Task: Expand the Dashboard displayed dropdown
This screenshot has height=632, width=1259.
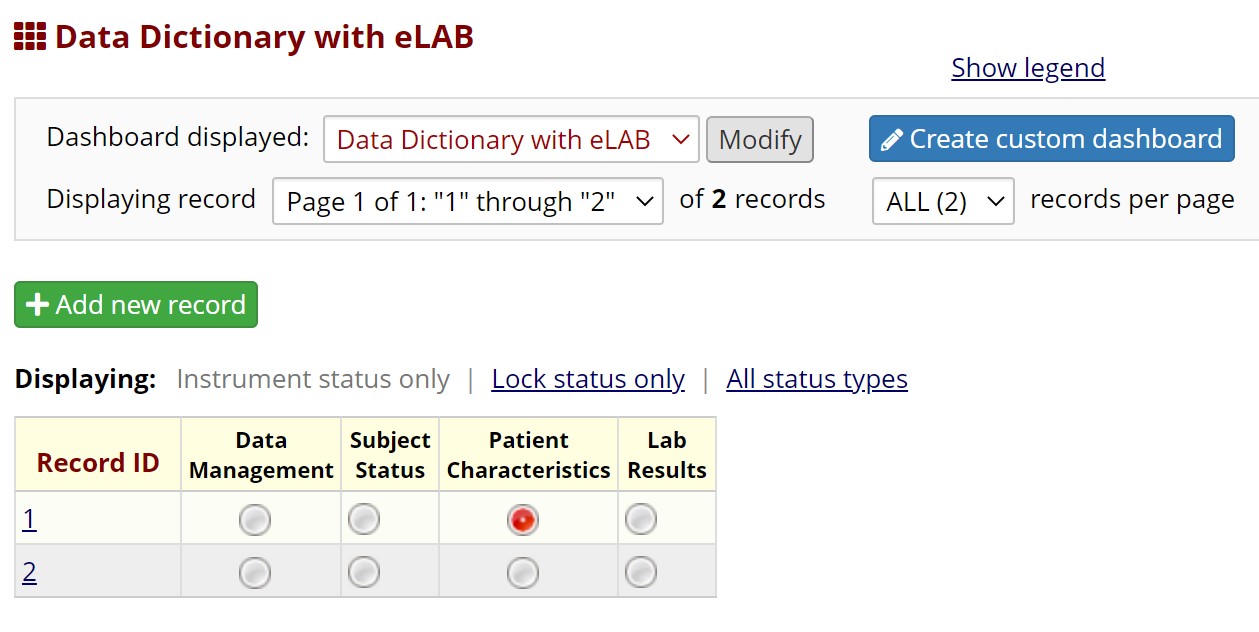Action: point(511,139)
